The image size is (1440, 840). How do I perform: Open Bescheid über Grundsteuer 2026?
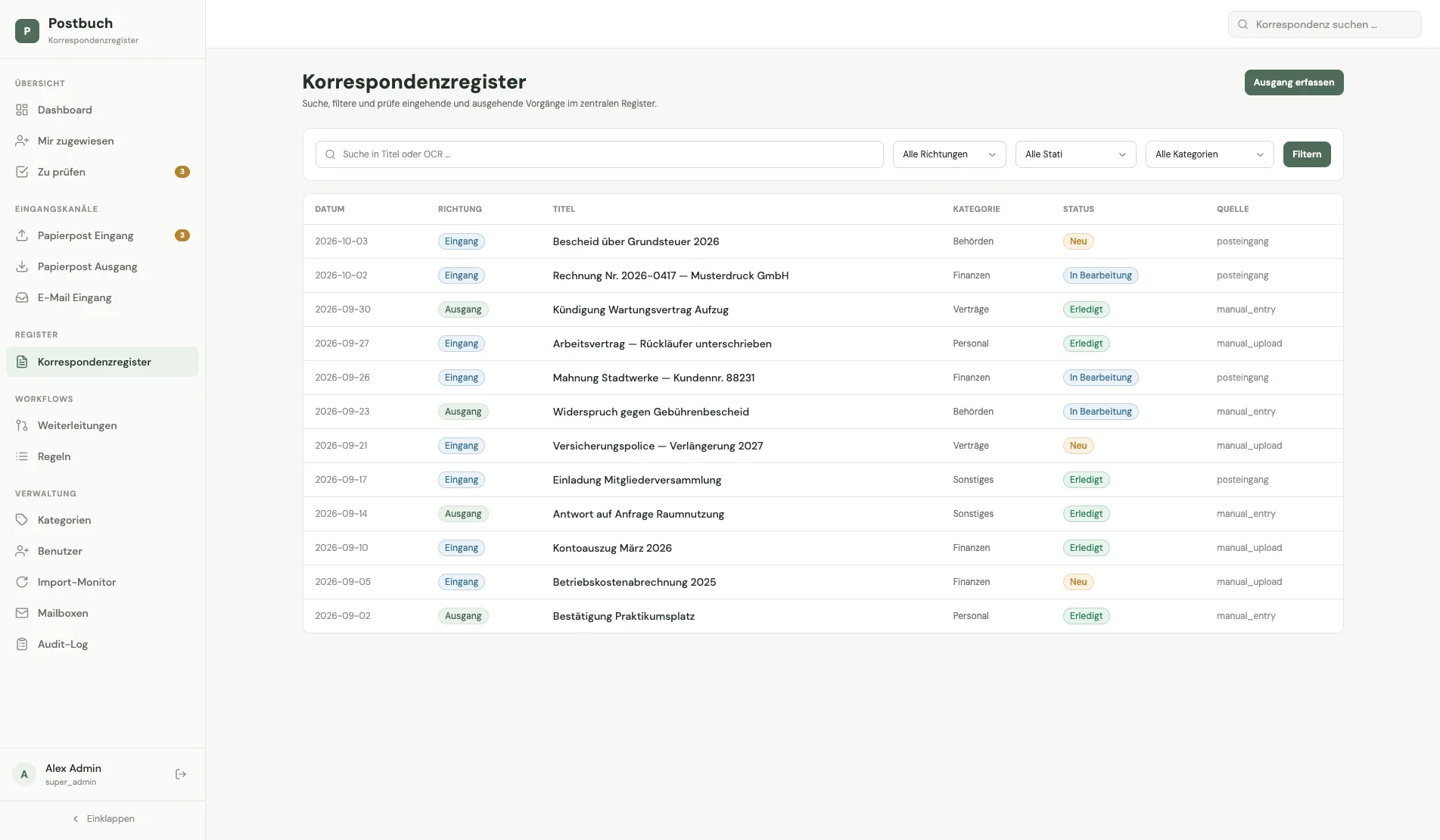pyautogui.click(x=636, y=241)
